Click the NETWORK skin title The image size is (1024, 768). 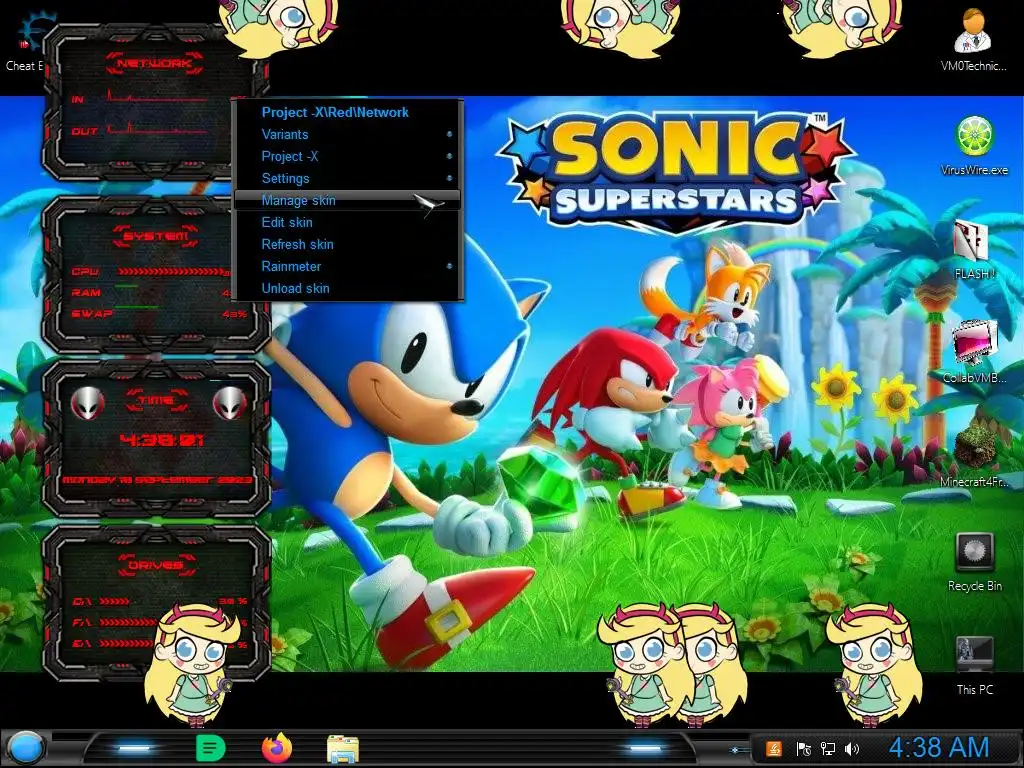[x=155, y=63]
